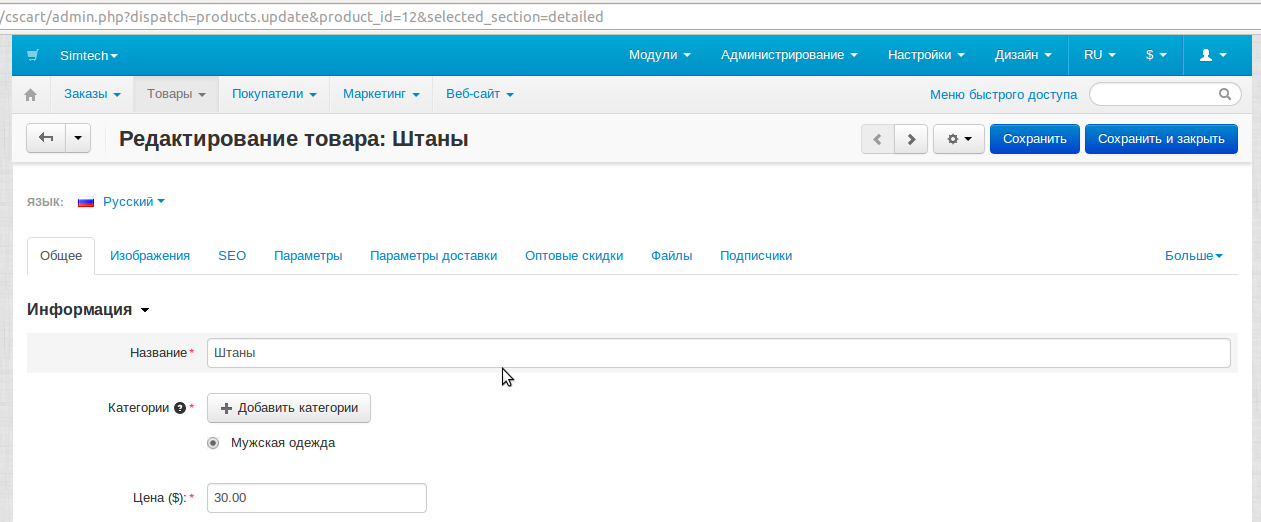Click the back arrow button
Image resolution: width=1261 pixels, height=522 pixels.
pyautogui.click(x=46, y=139)
